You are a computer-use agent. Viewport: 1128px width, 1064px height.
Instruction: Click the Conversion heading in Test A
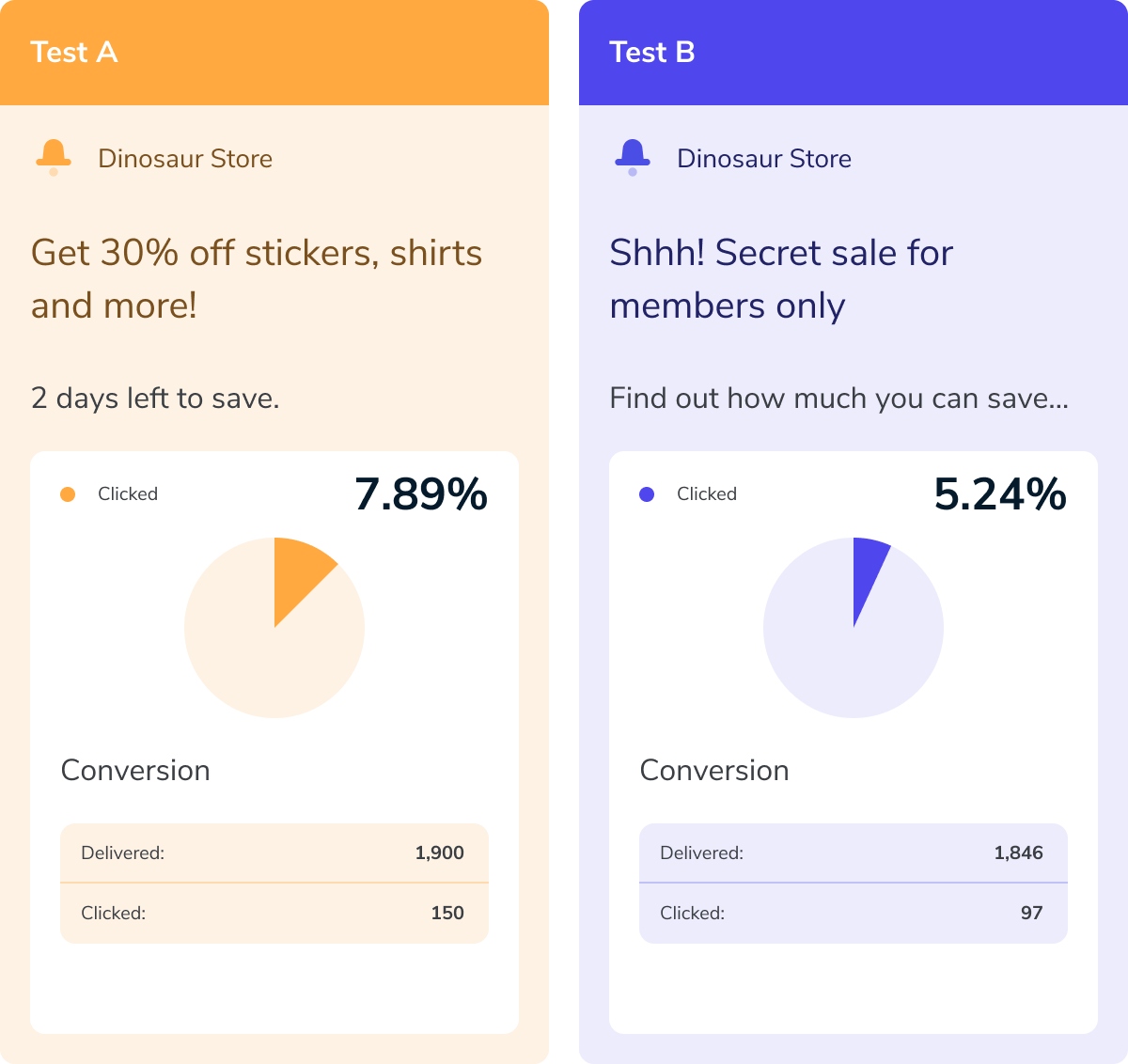[x=135, y=771]
